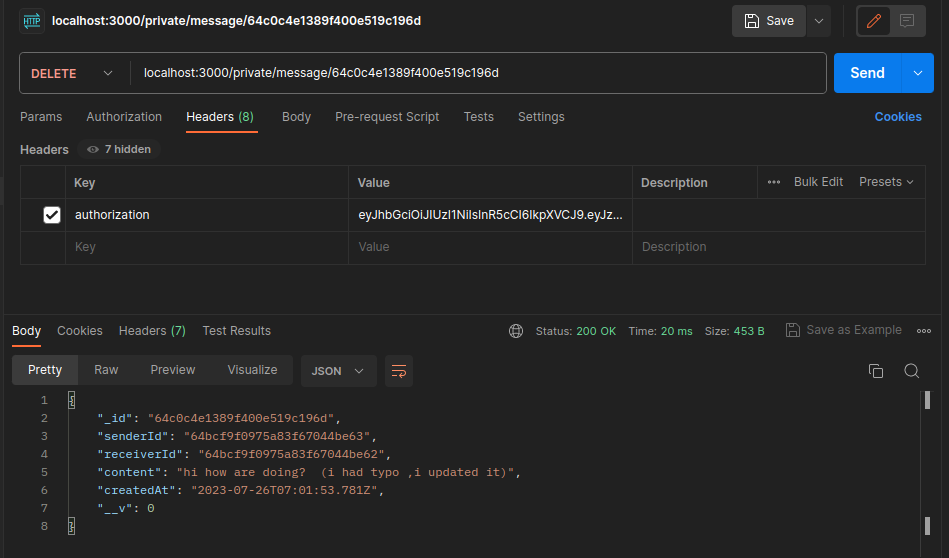
Task: Switch to Preview view
Action: pos(173,370)
